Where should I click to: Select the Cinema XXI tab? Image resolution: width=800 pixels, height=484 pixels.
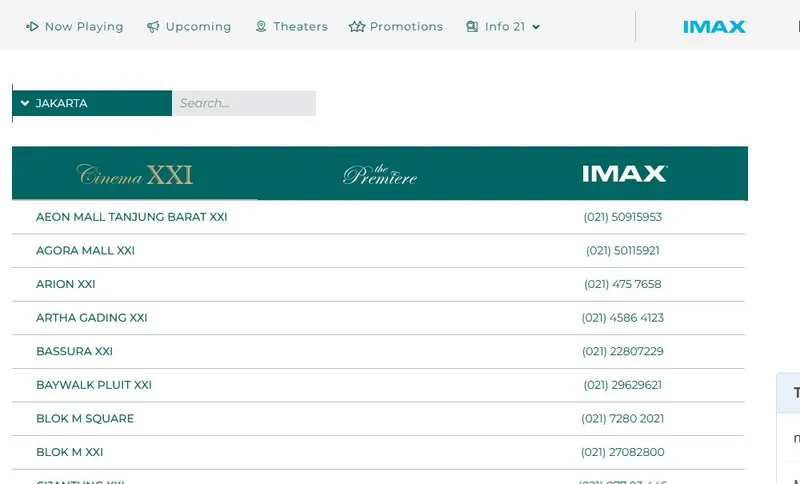pyautogui.click(x=135, y=174)
